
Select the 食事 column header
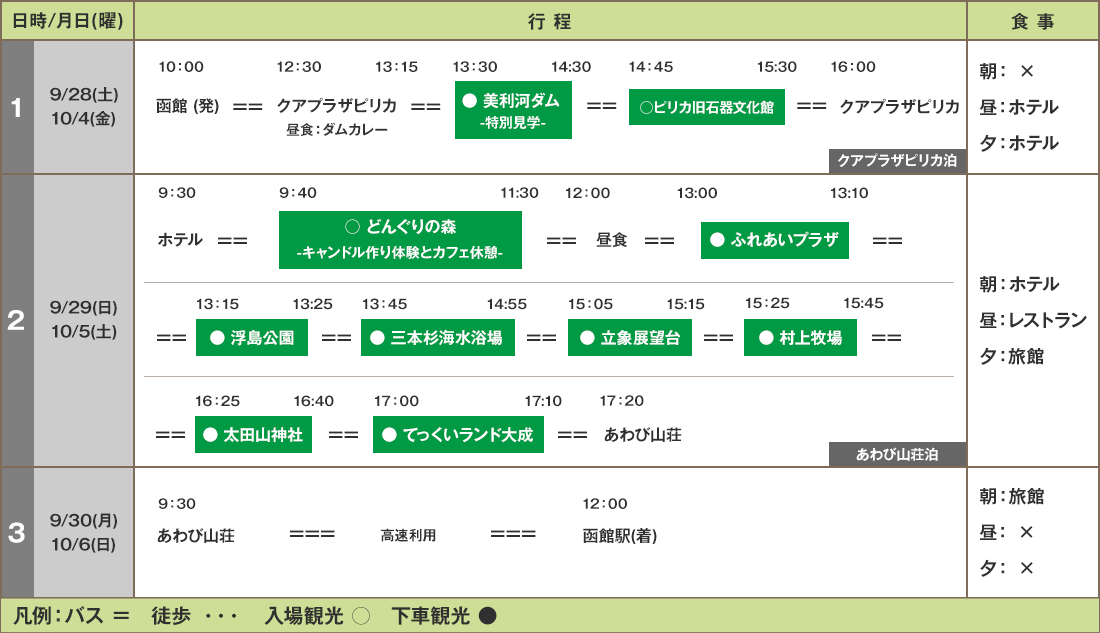point(1032,21)
